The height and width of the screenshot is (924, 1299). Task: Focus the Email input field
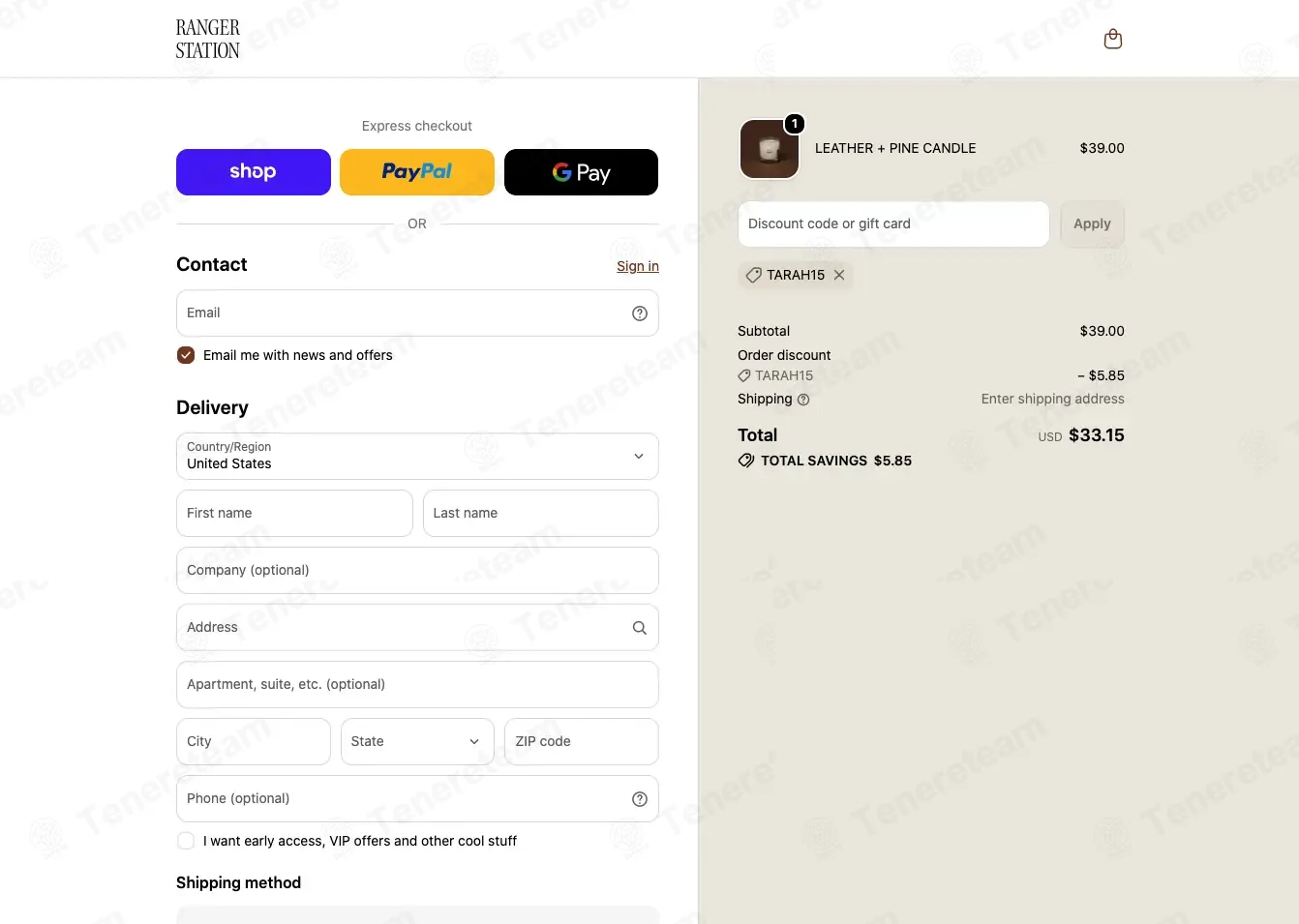(417, 313)
